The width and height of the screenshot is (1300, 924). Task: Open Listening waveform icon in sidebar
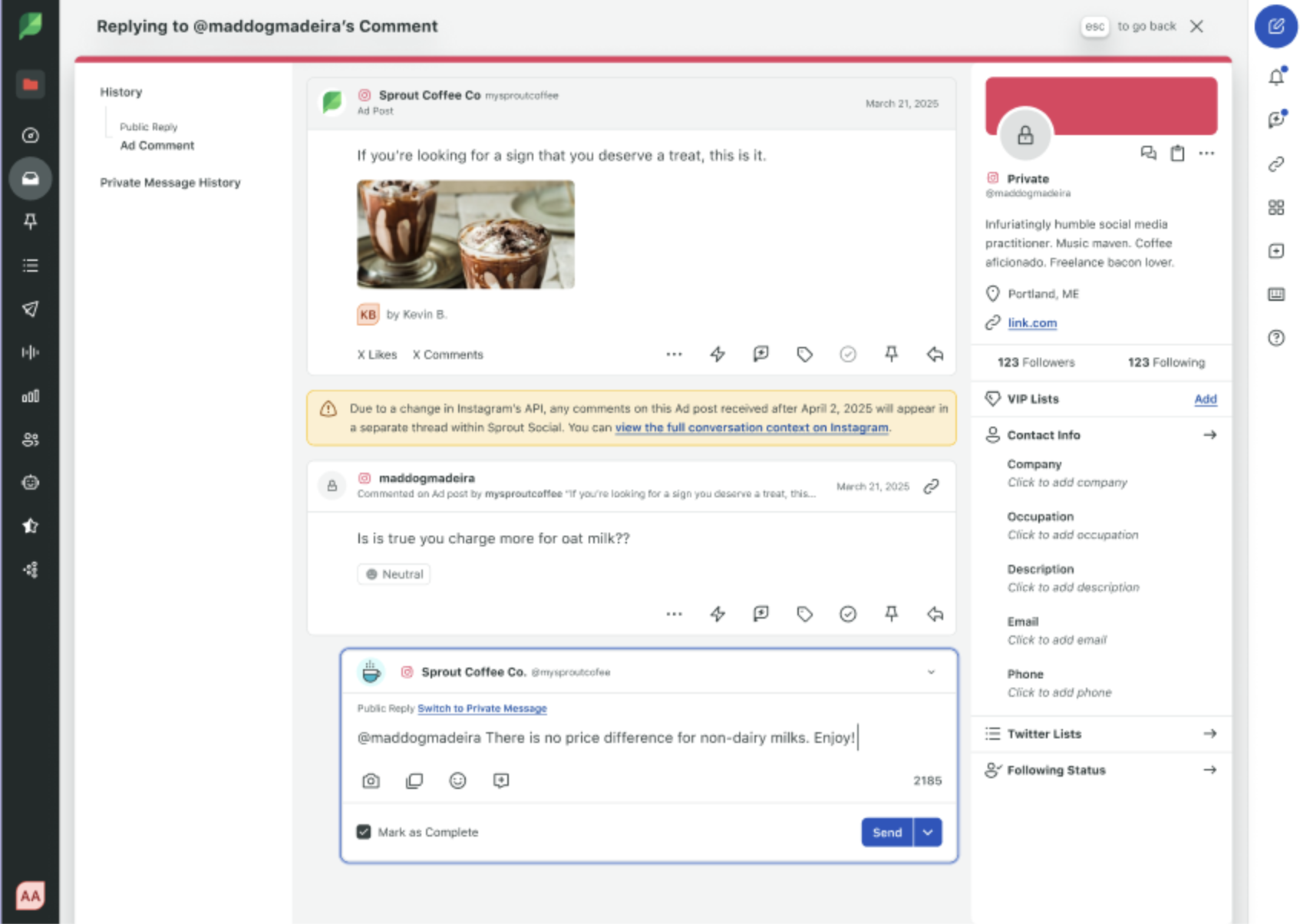(30, 352)
